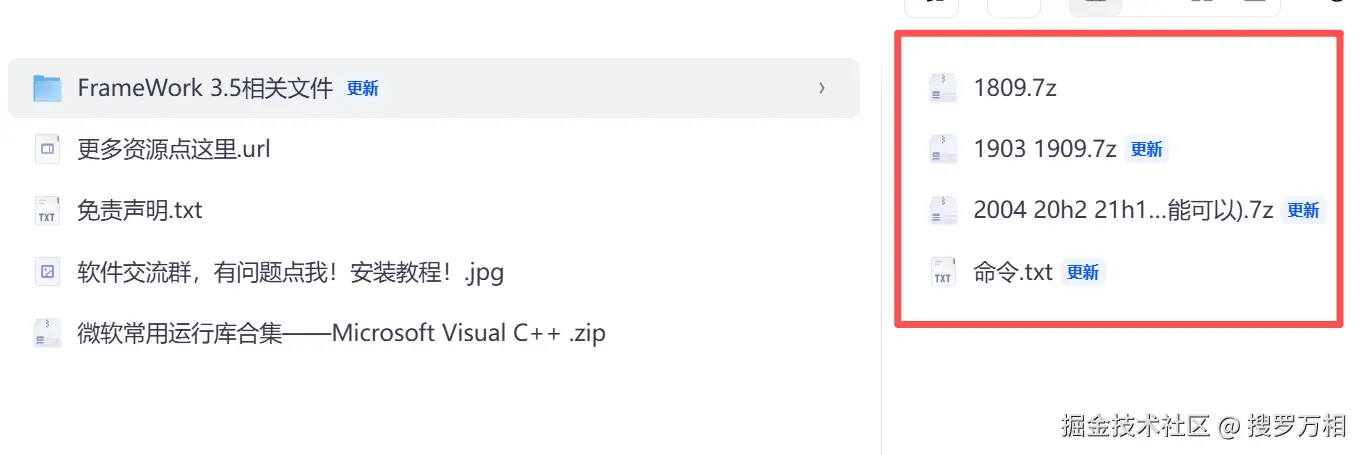The width and height of the screenshot is (1362, 455).
Task: Click the 更新 badge beside FrameWork 3.5相关文件
Action: tap(363, 88)
